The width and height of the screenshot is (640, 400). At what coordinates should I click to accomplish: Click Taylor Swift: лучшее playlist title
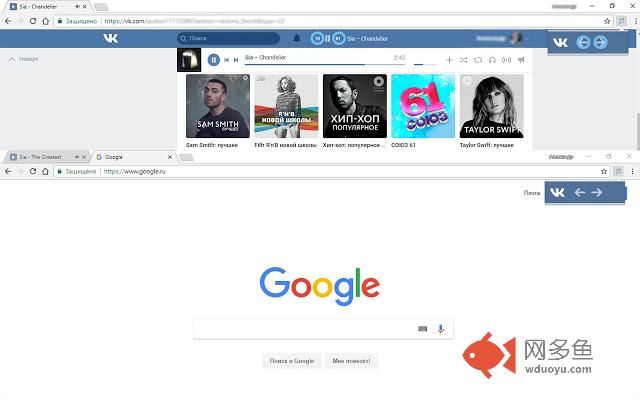(487, 145)
